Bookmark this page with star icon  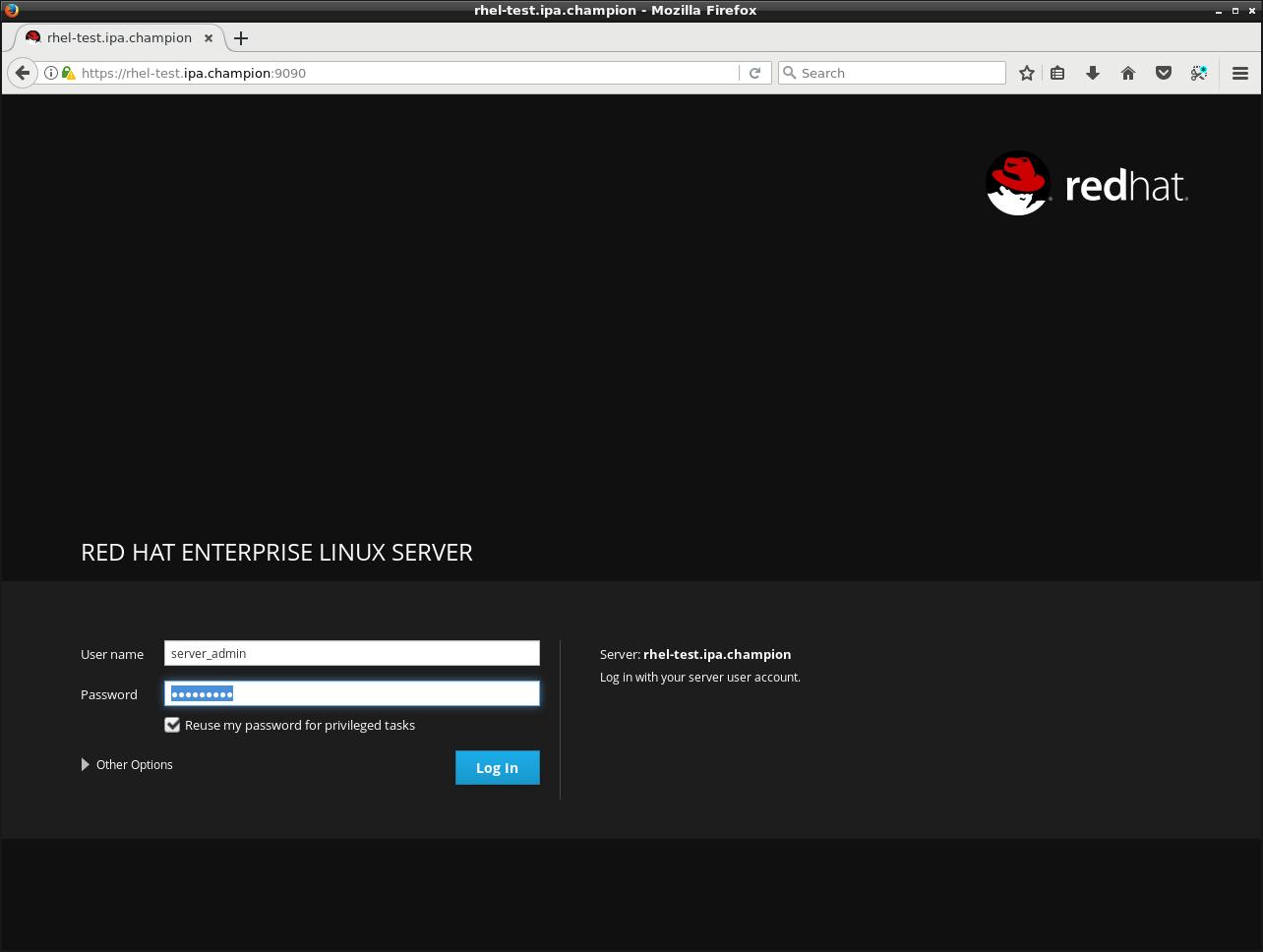point(1027,73)
